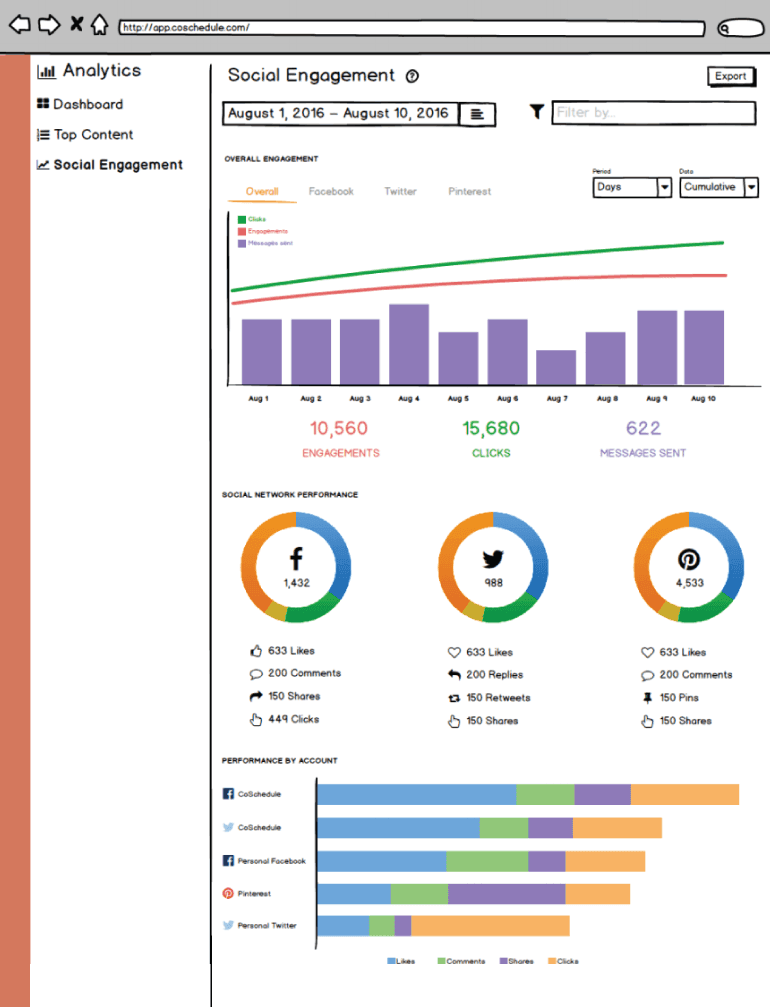Expand the Period Days dropdown
Viewport: 770px width, 1007px height.
[664, 187]
